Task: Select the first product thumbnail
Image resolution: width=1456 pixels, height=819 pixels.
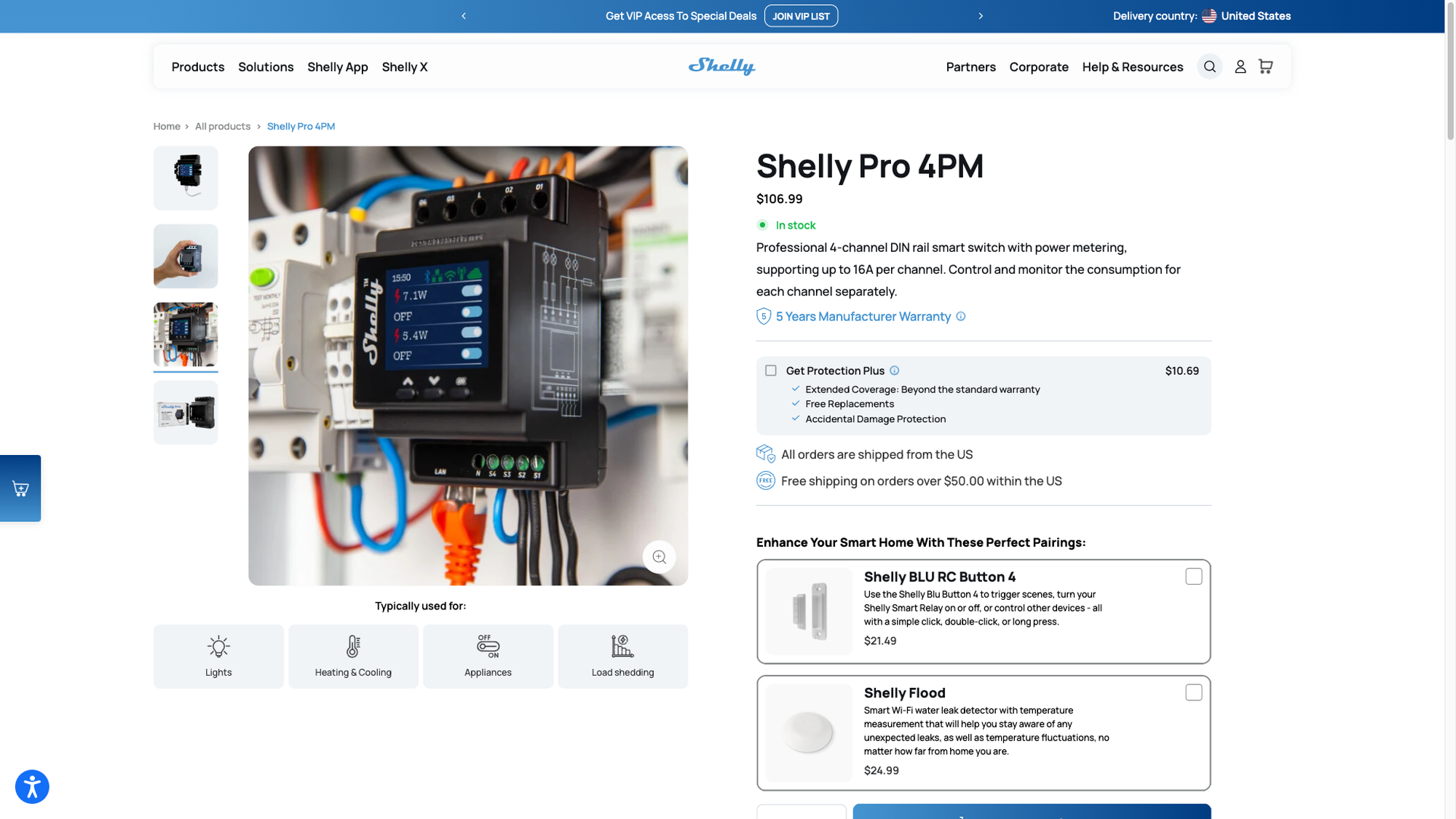Action: (x=186, y=178)
